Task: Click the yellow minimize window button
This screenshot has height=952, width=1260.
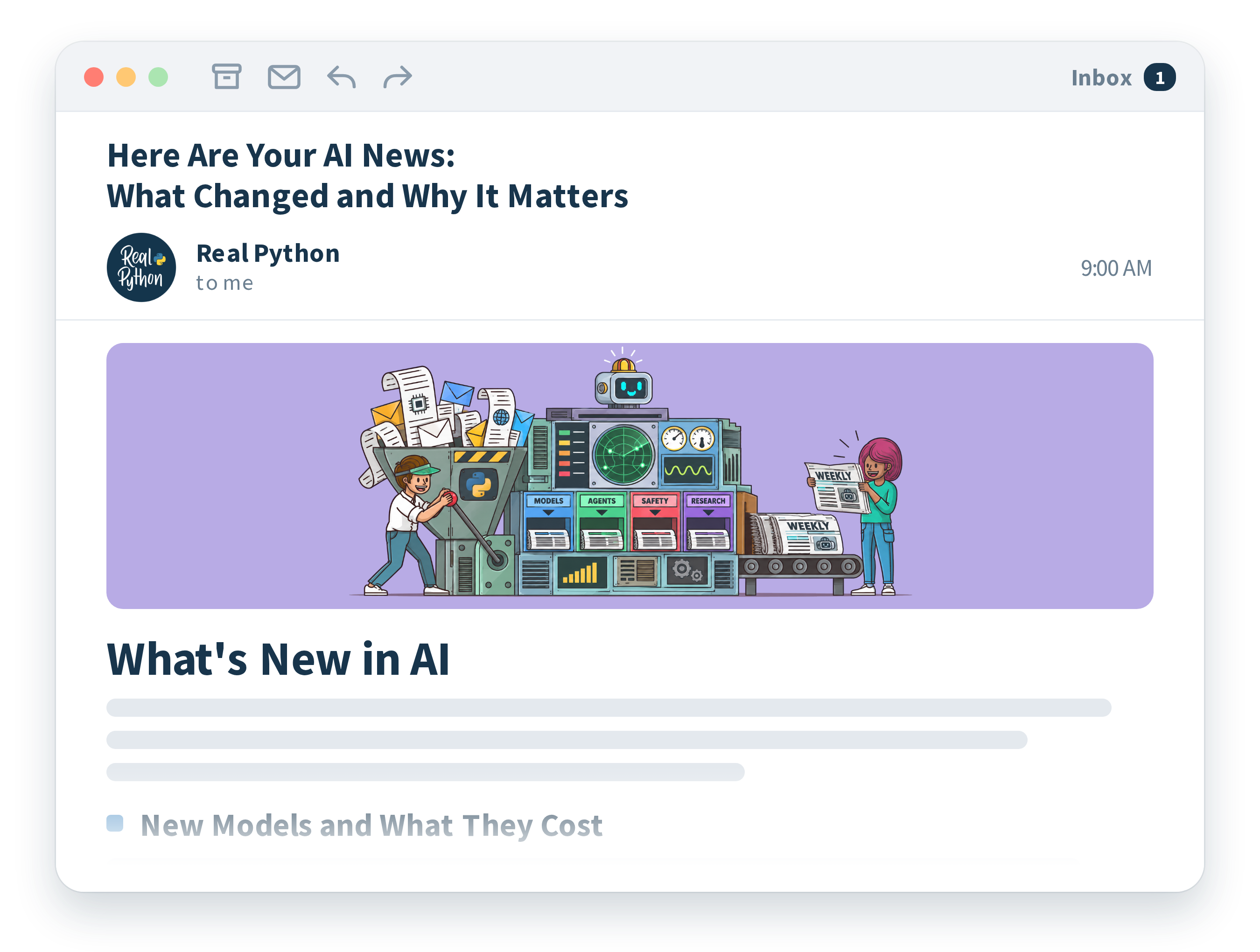Action: [x=126, y=77]
